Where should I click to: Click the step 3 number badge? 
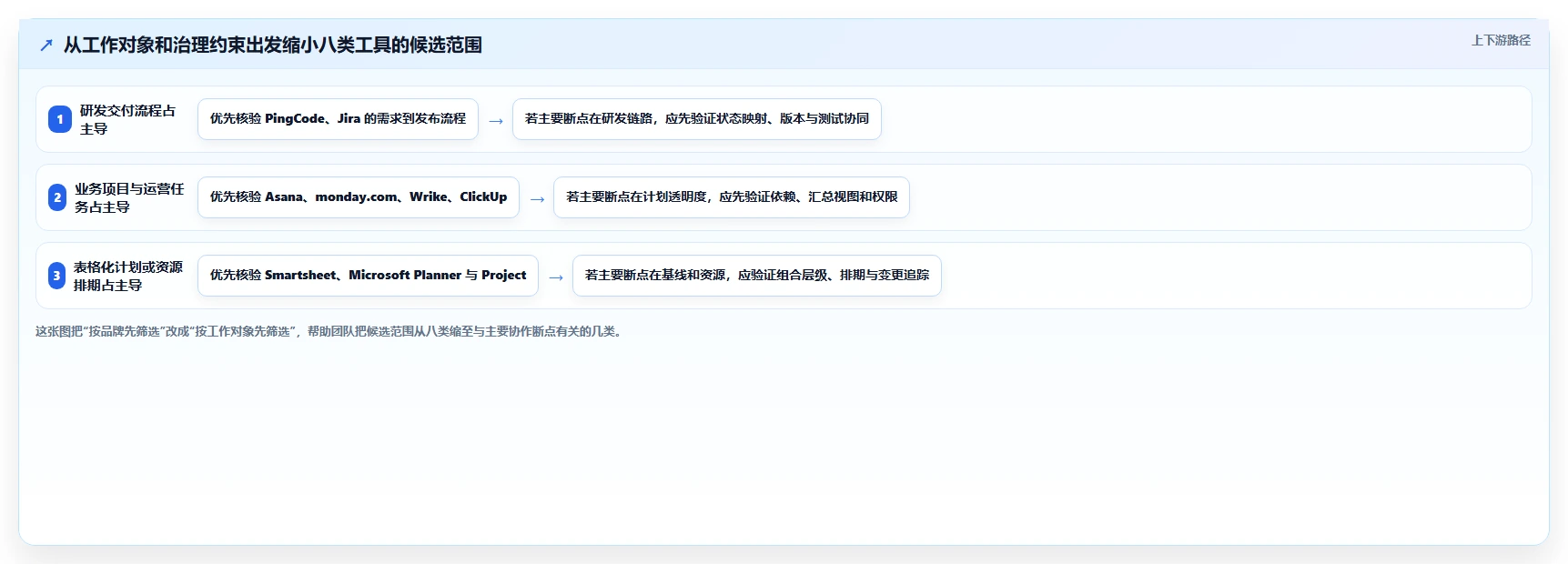click(x=56, y=276)
